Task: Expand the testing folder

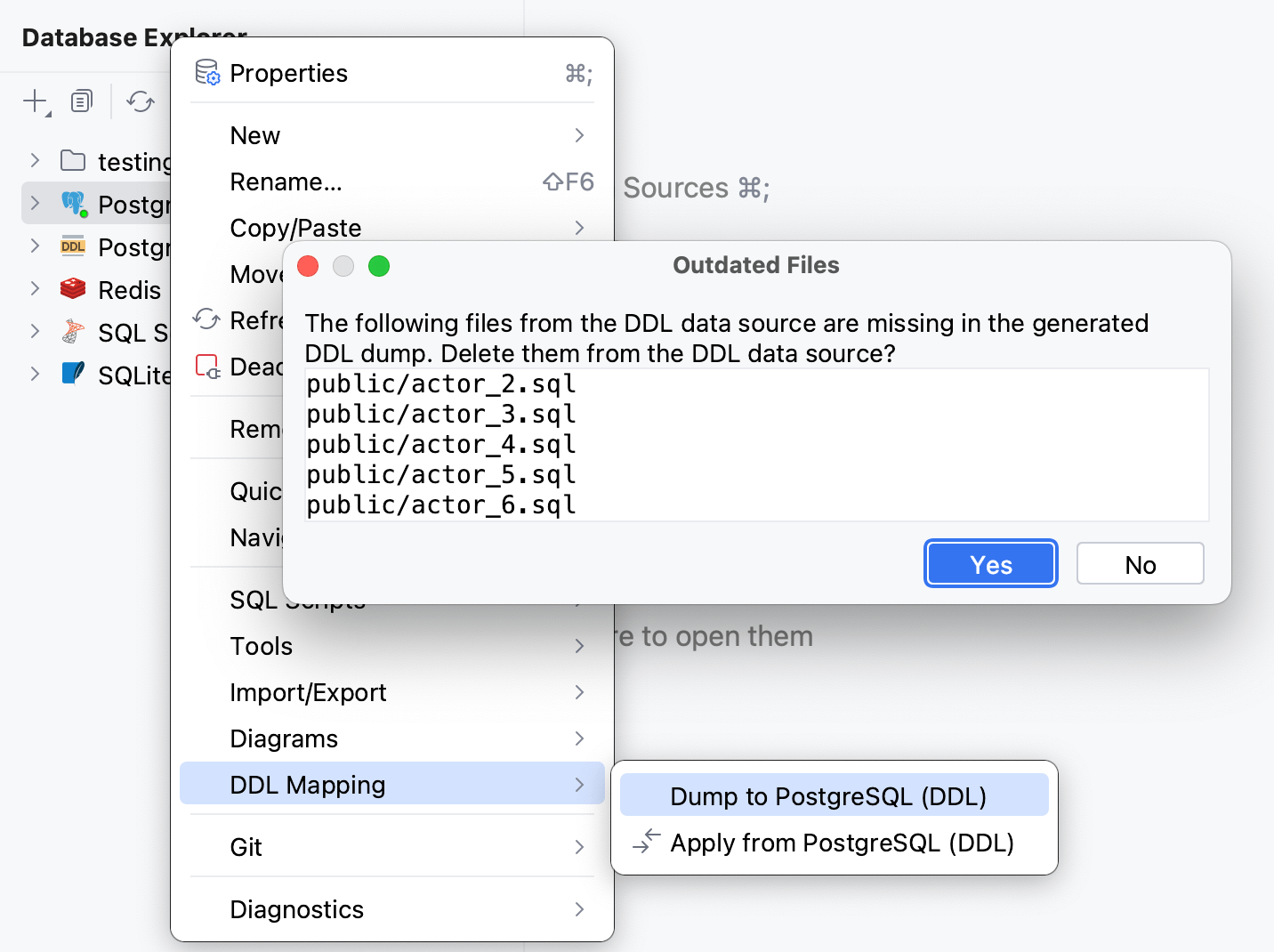Action: pyautogui.click(x=35, y=161)
